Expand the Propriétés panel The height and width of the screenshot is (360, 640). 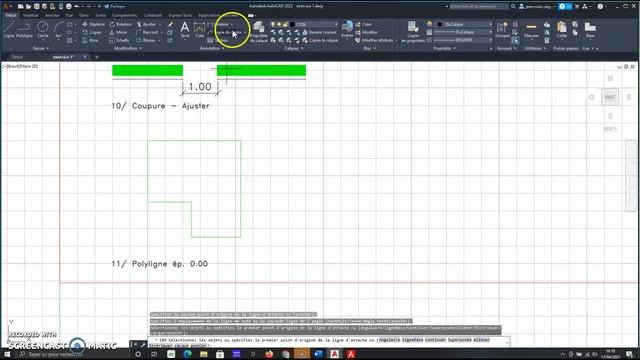(x=444, y=49)
